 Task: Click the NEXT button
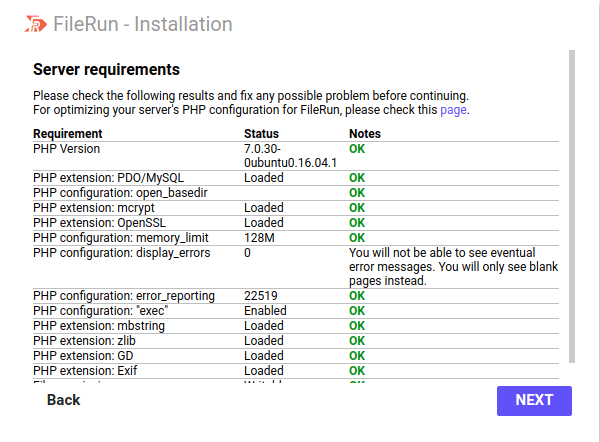534,400
